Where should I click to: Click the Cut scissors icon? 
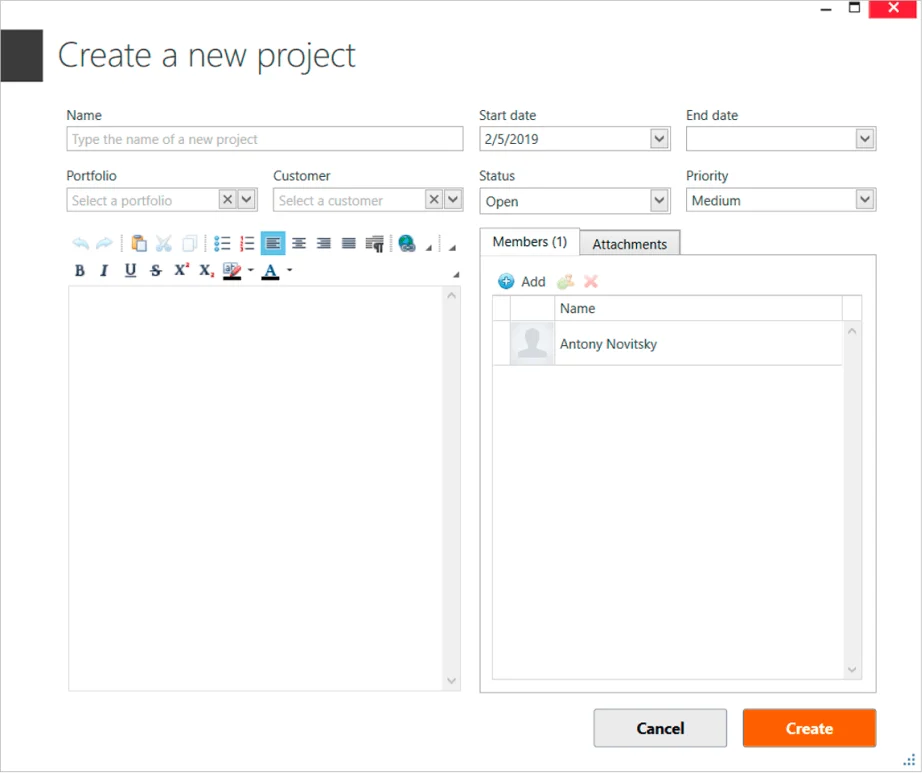(163, 243)
